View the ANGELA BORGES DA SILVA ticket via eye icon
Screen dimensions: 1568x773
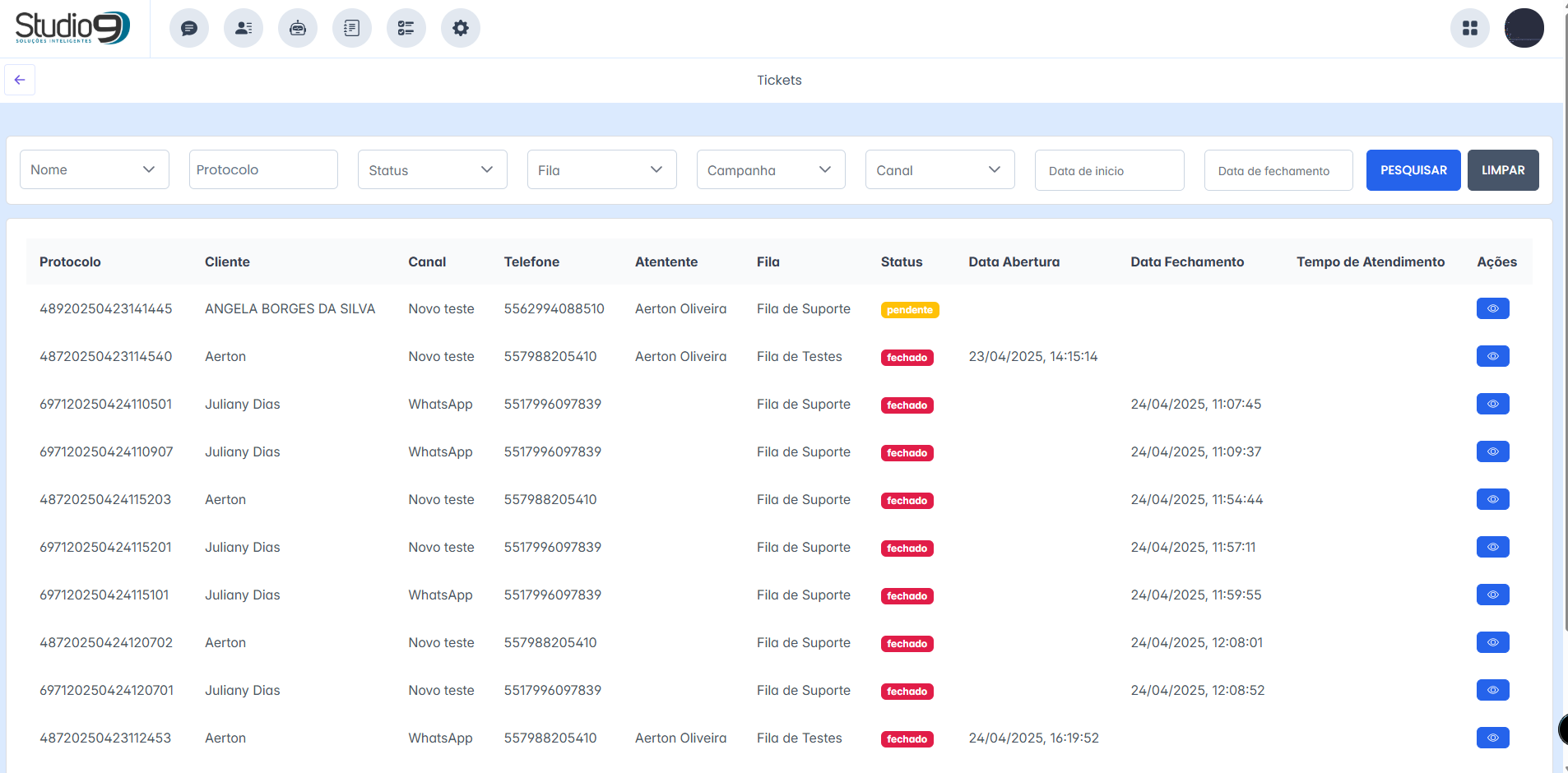pos(1492,308)
